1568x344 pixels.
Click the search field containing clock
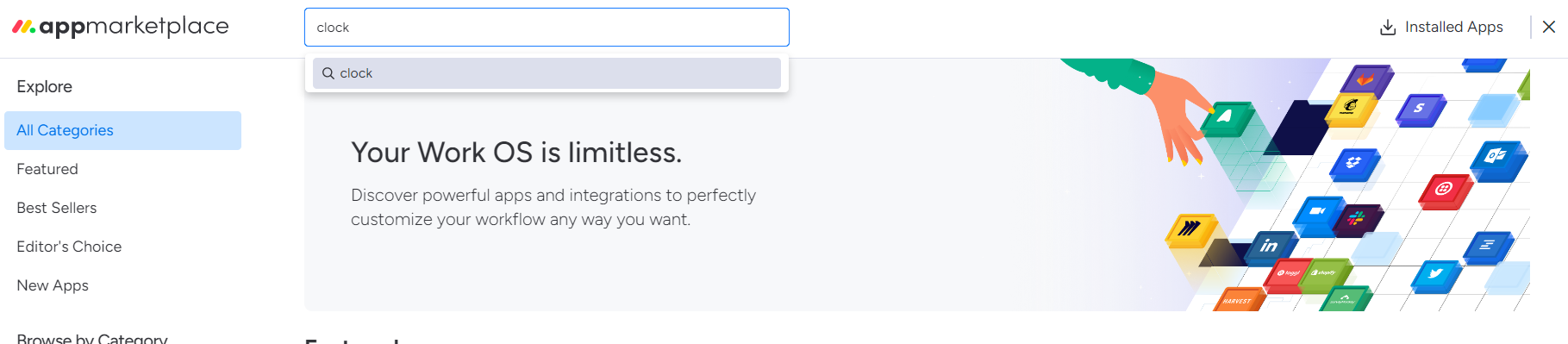click(x=547, y=28)
